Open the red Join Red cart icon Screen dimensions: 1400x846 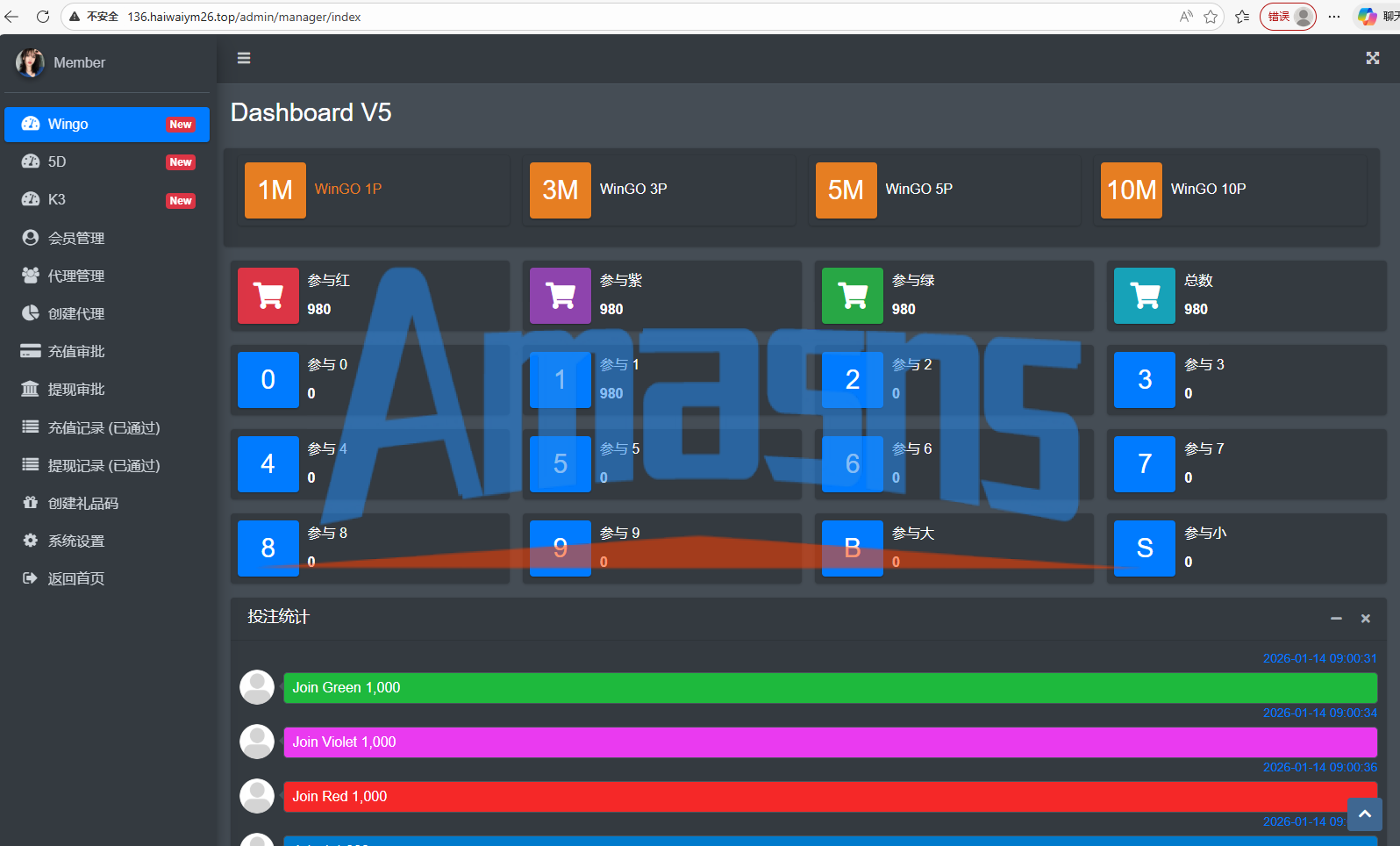click(268, 296)
